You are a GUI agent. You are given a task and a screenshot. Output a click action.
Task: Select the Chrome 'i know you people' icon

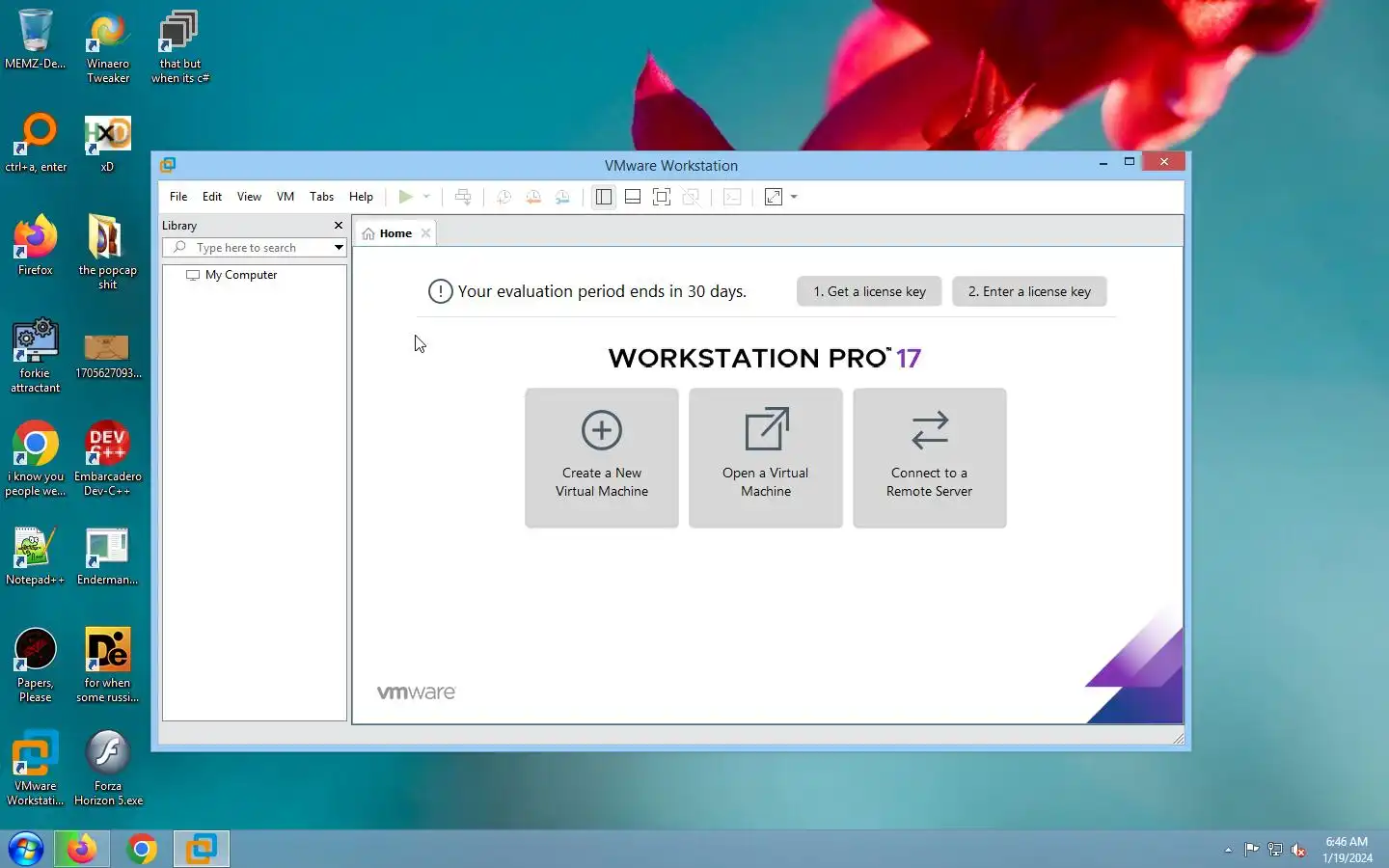[x=36, y=459]
